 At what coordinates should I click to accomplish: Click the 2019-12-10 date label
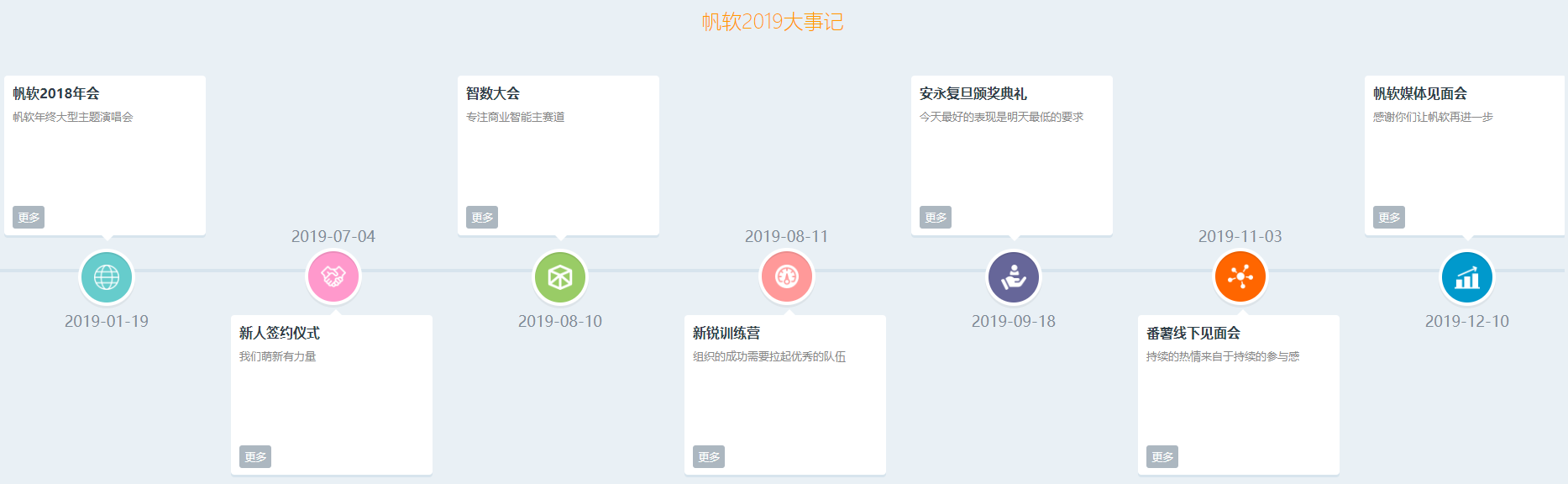pos(1467,321)
